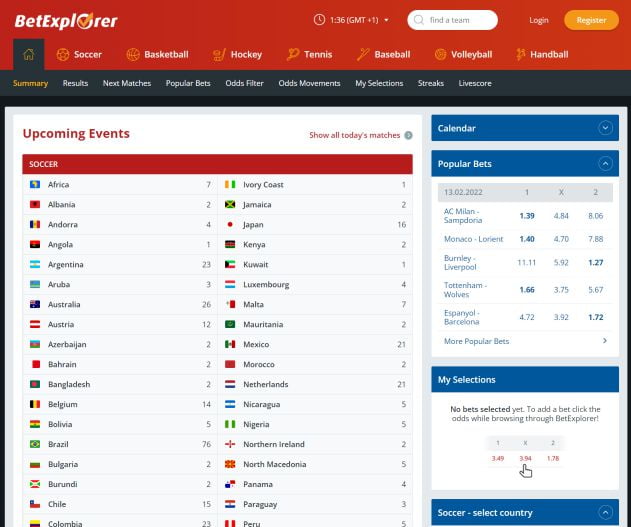Viewport: 631px width, 527px height.
Task: Select odds 1.72 for Barcelona
Action: click(596, 317)
